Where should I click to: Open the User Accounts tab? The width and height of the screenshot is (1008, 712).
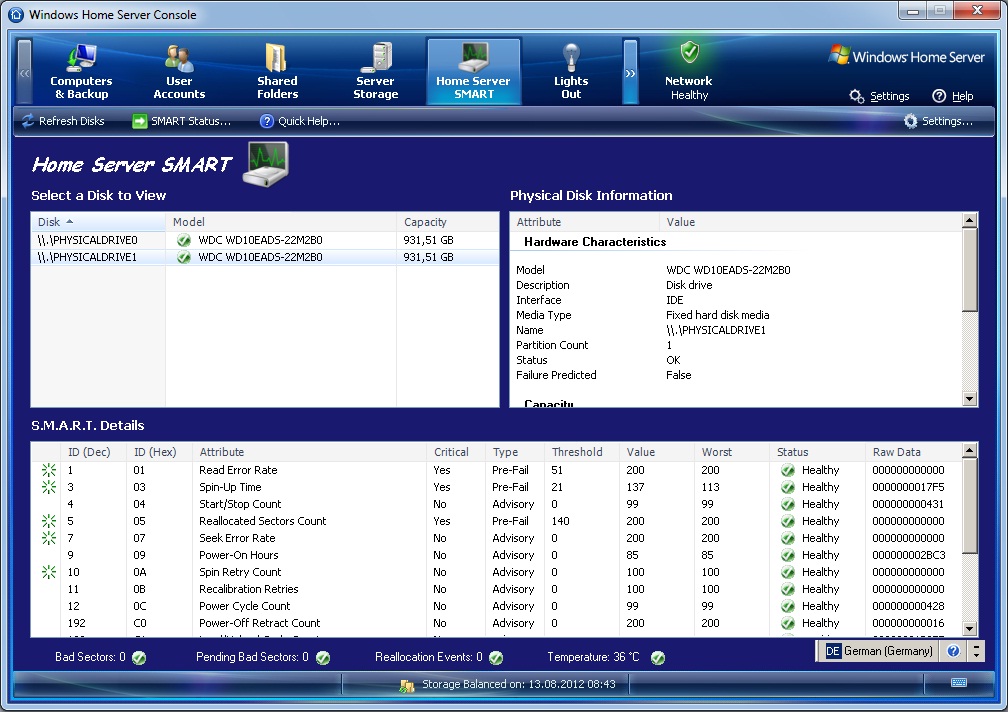coord(179,72)
